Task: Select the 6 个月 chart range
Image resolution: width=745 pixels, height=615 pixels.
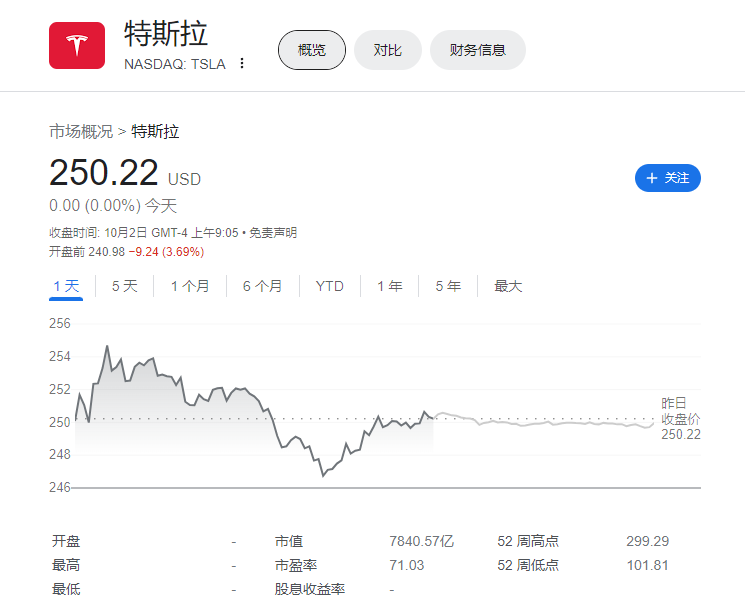Action: (263, 286)
